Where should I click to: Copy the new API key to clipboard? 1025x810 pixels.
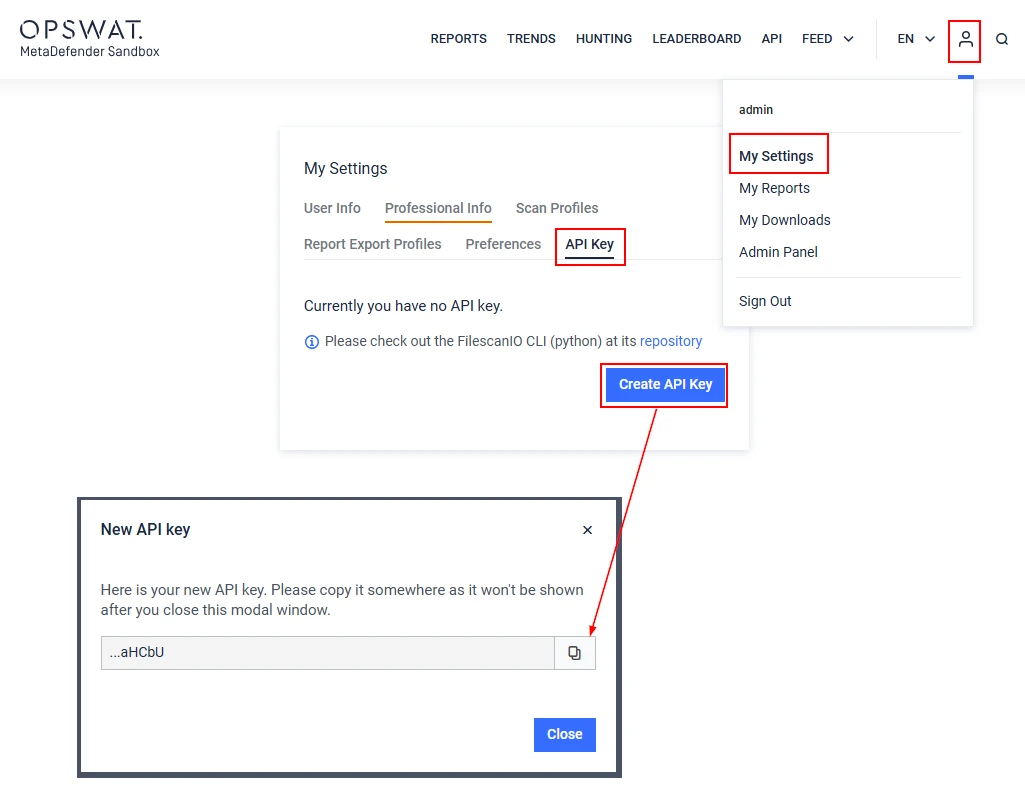pos(575,652)
